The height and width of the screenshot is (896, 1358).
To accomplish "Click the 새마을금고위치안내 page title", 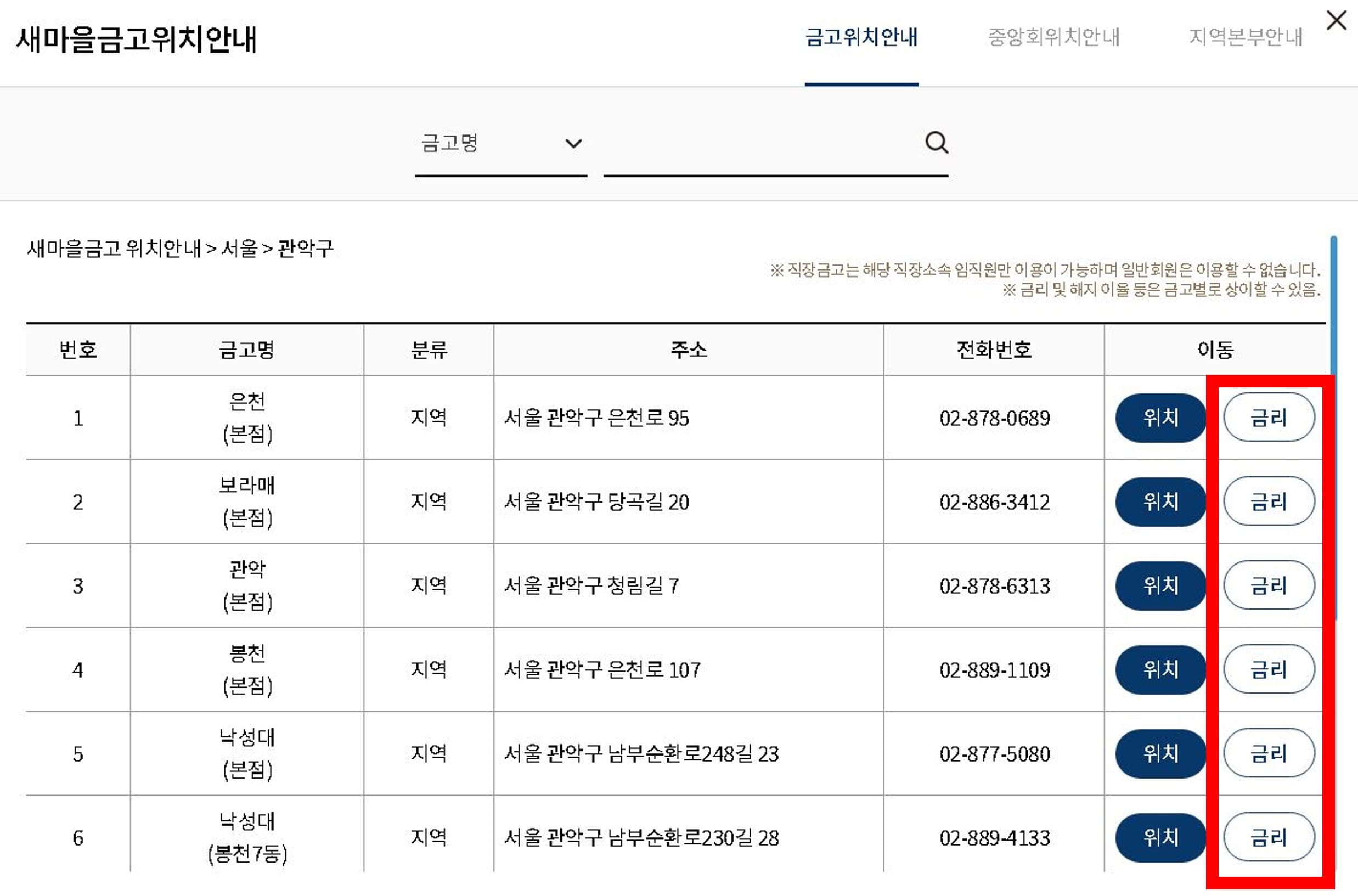I will coord(137,40).
